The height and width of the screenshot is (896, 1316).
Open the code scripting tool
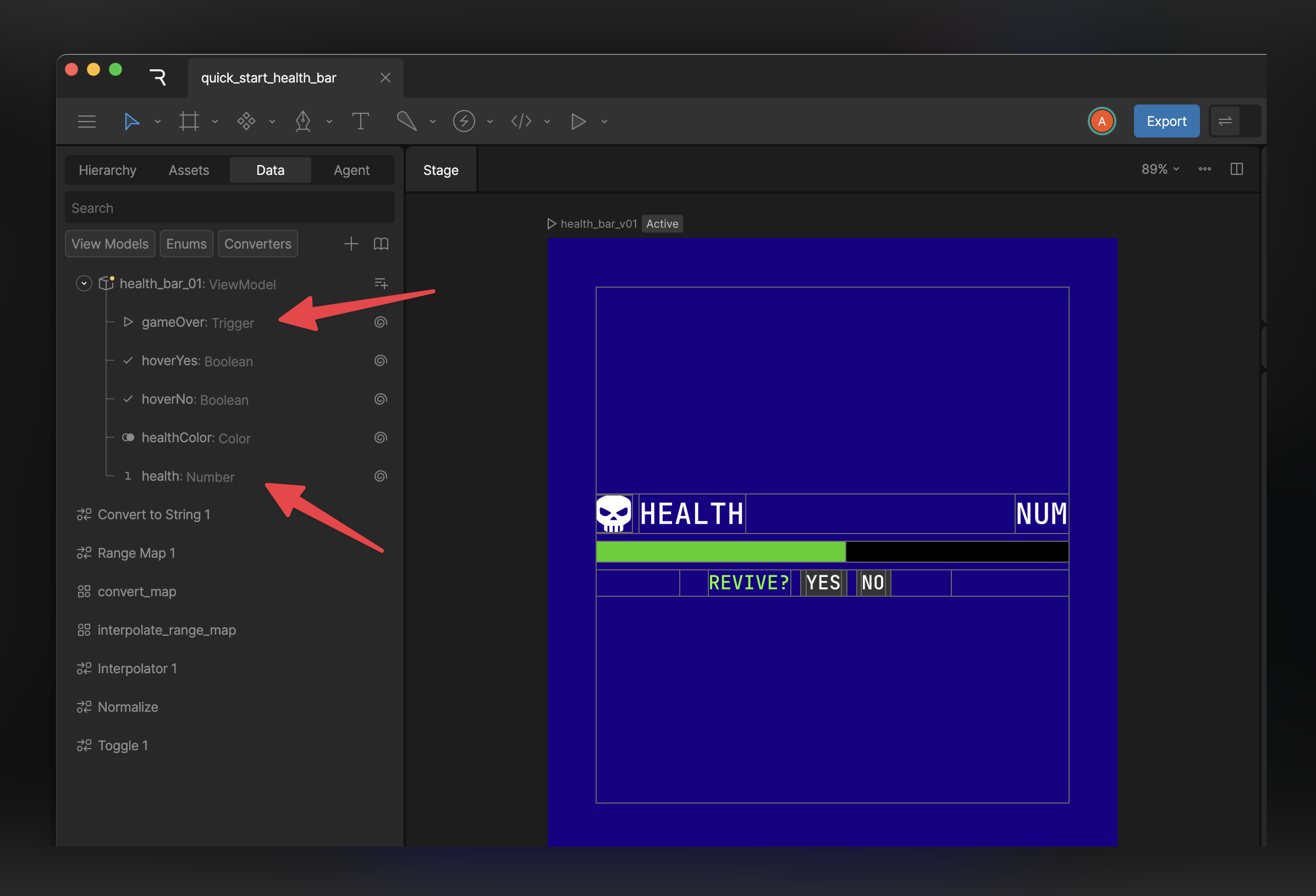[521, 121]
